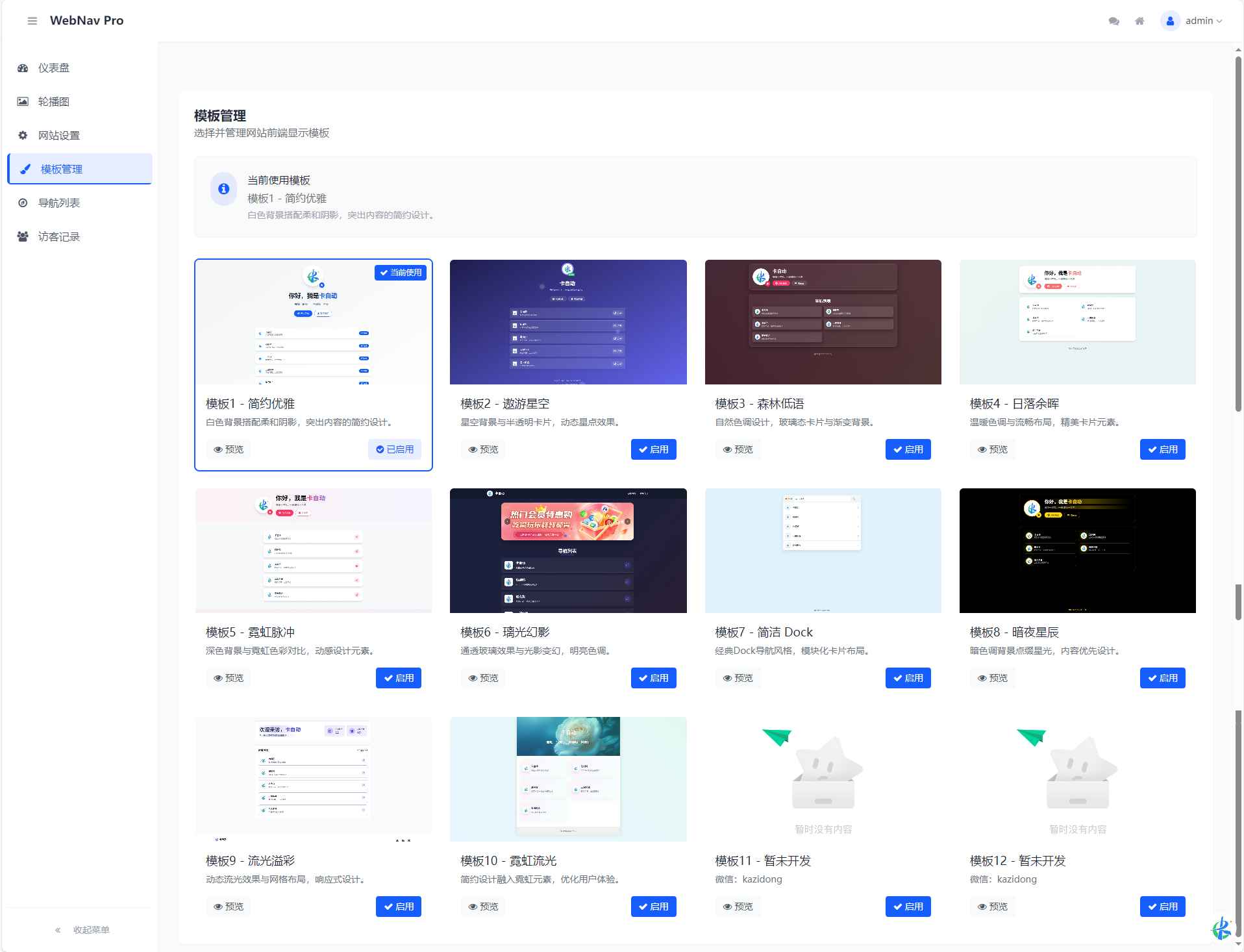Click the site settings (网站设置) gear icon
This screenshot has width=1244, height=952.
(x=23, y=135)
